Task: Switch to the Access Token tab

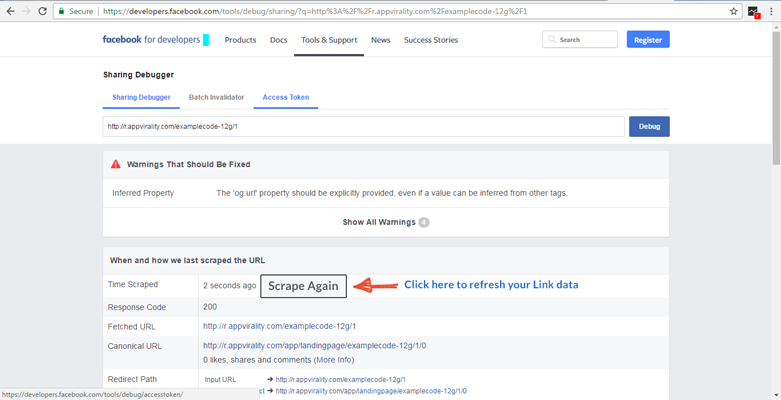Action: (286, 98)
